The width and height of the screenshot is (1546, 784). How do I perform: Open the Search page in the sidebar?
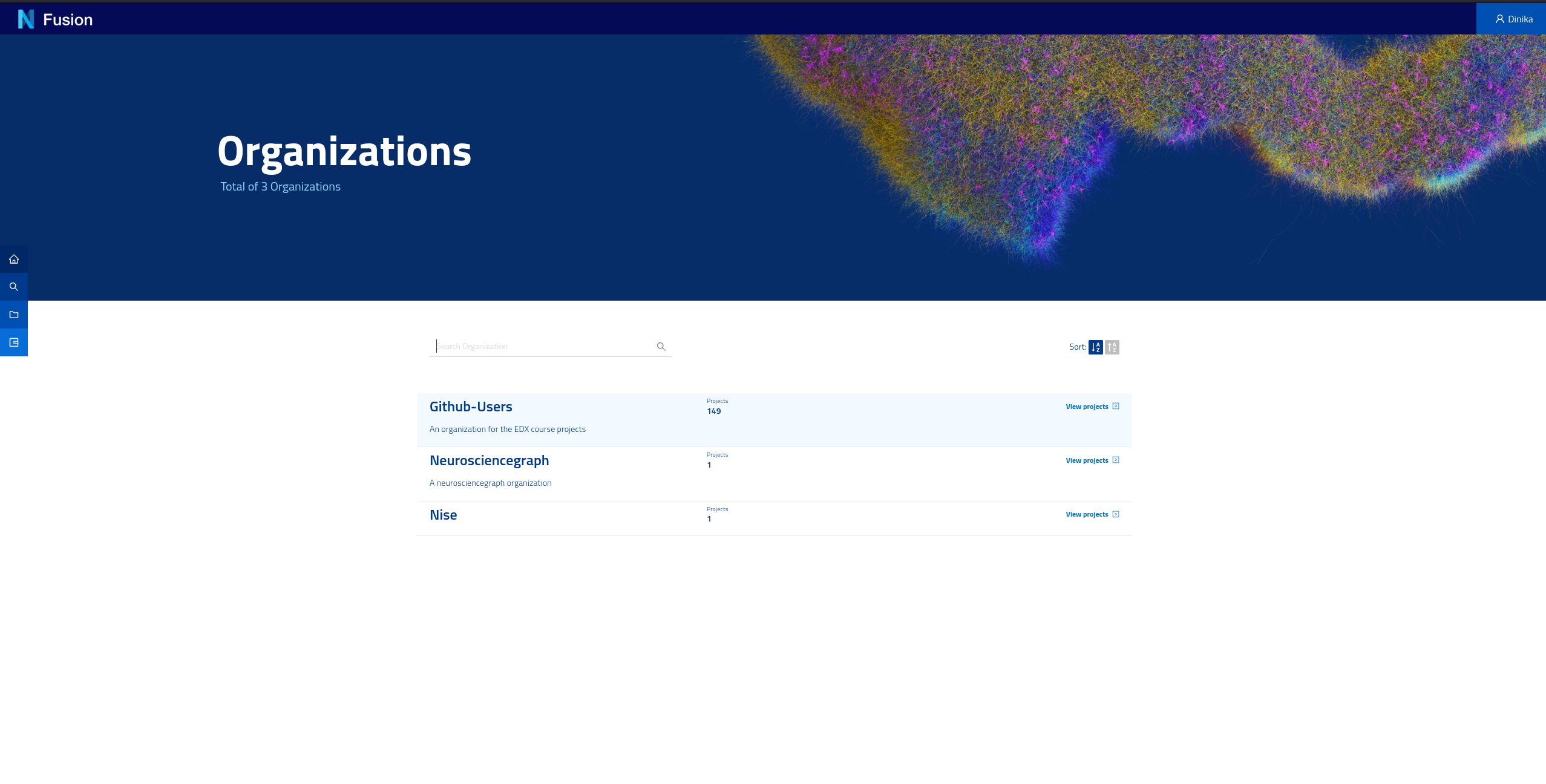pos(14,287)
